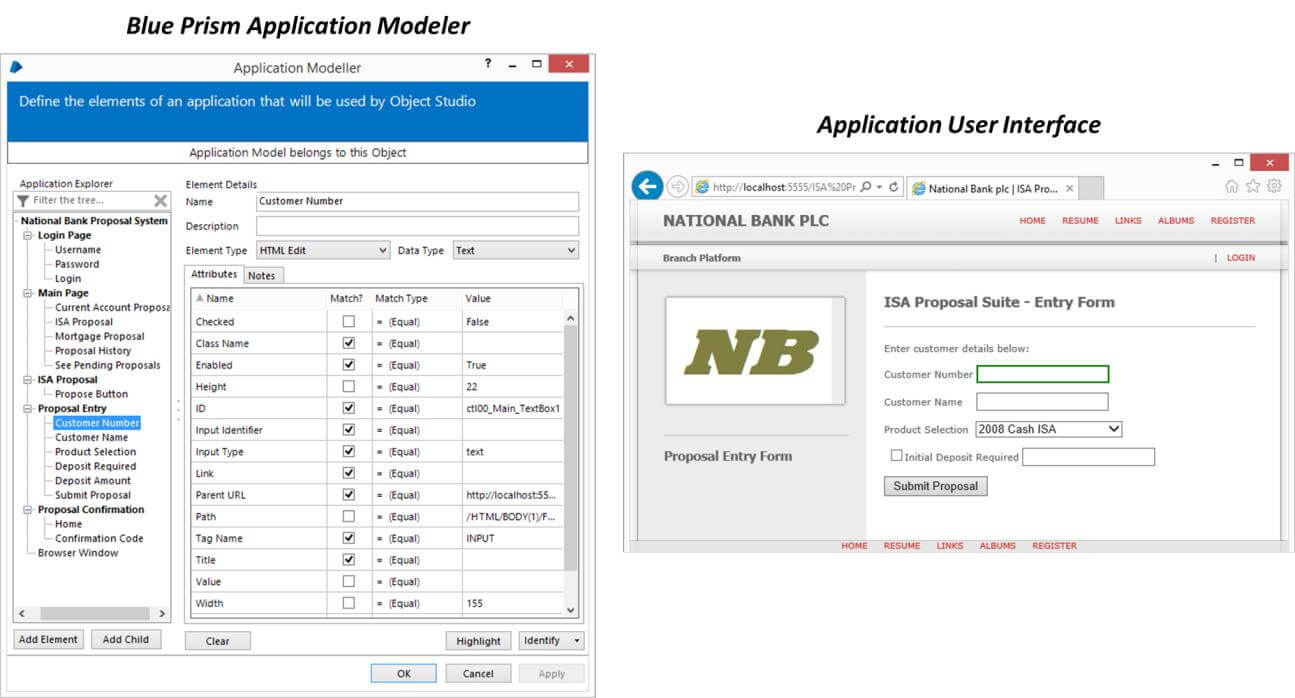Image resolution: width=1295 pixels, height=698 pixels.
Task: Select Browser Window tree item
Action: tap(78, 553)
